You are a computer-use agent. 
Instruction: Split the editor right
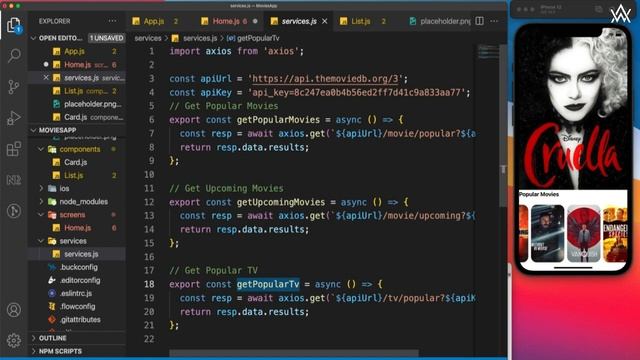[x=480, y=21]
